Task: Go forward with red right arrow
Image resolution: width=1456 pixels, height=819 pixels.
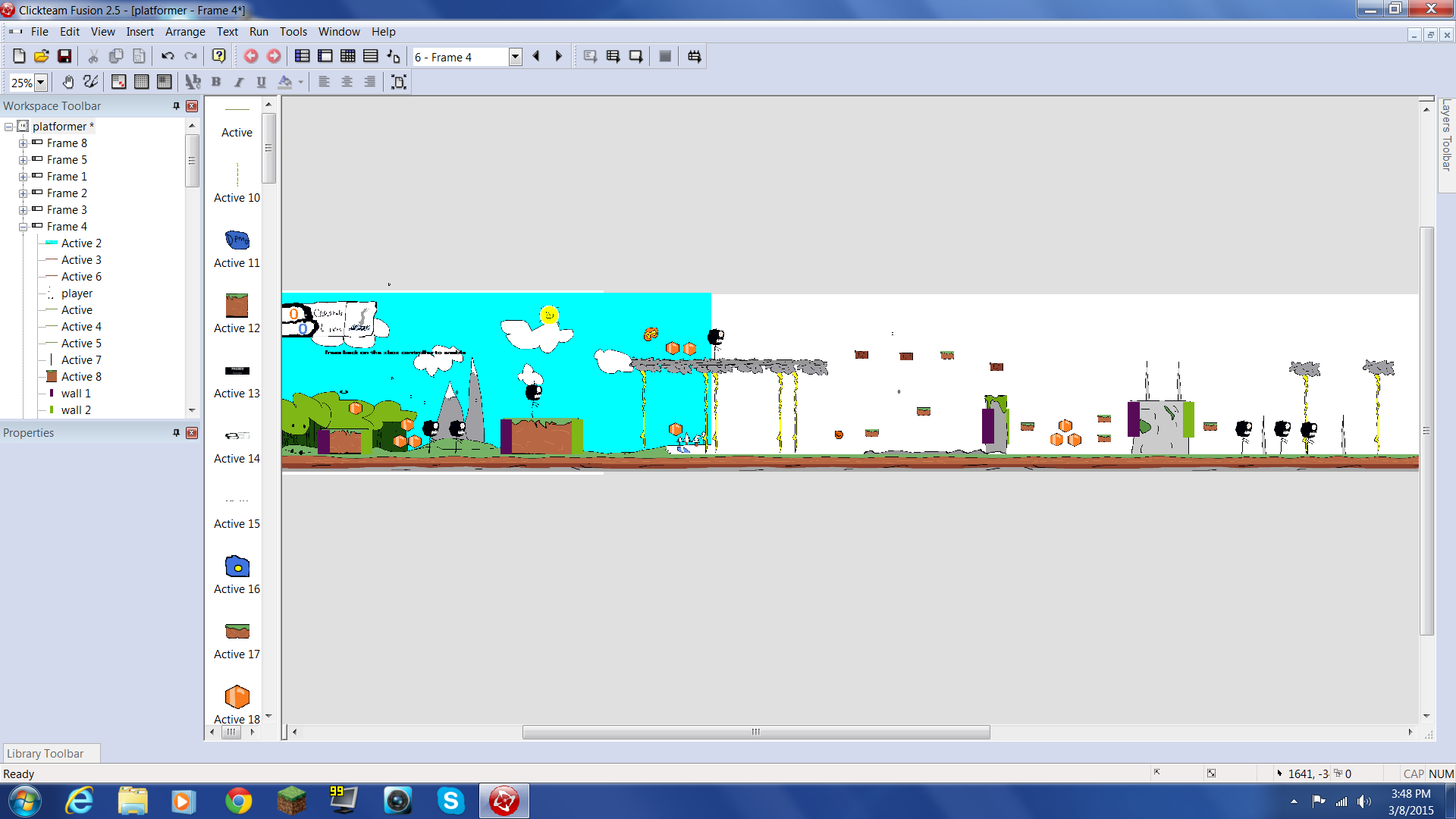Action: [x=274, y=56]
